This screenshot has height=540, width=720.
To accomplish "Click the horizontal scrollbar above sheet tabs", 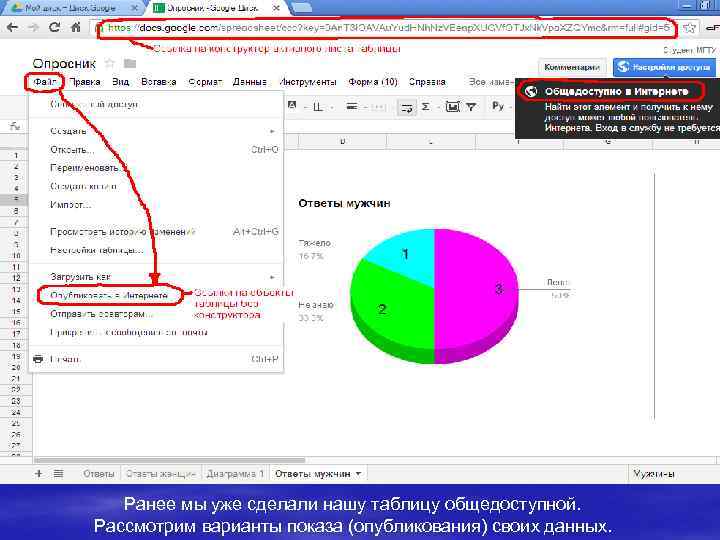I will [x=170, y=460].
